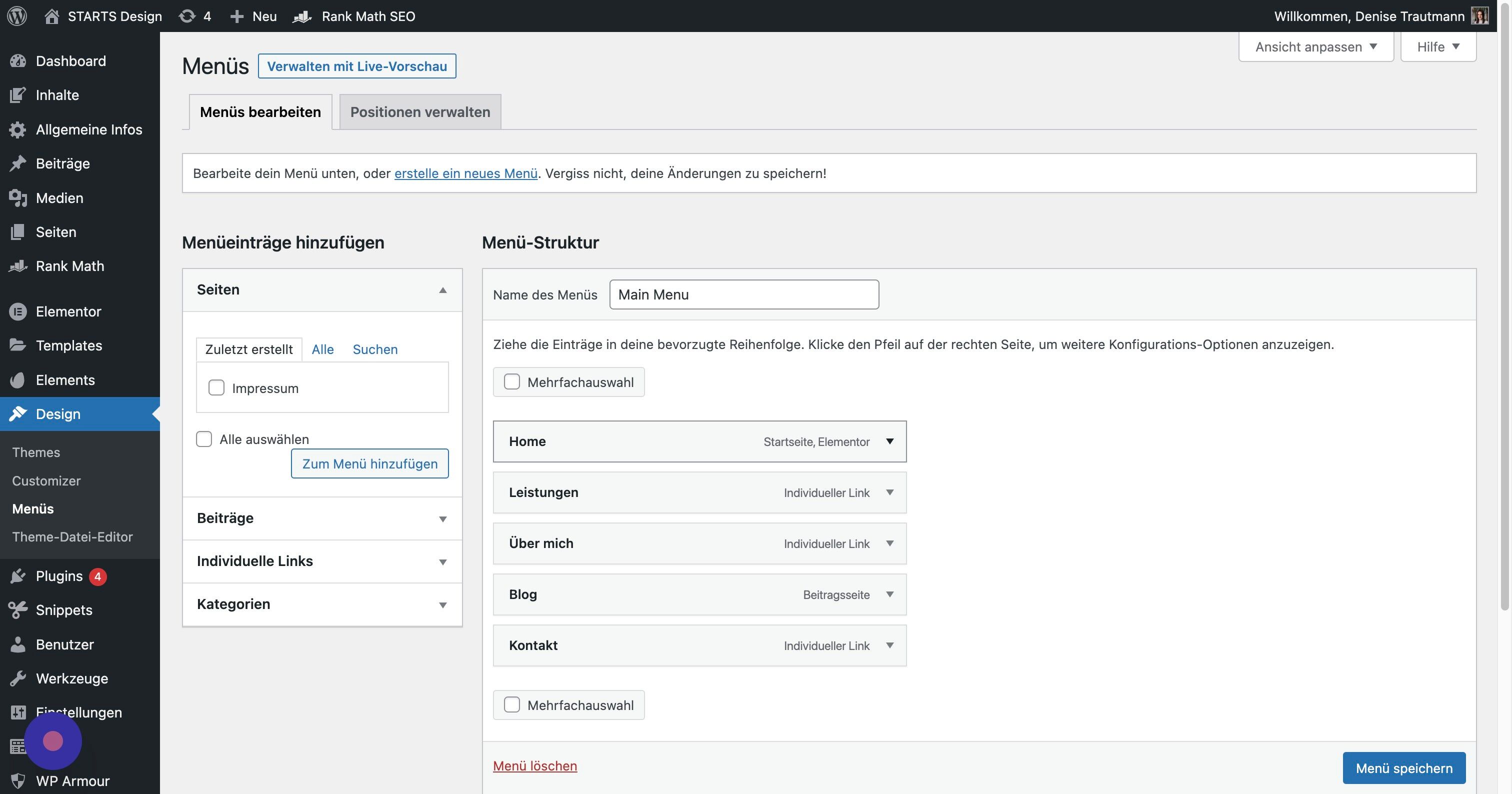Expand the Blog menu item arrow
The image size is (1512, 794).
pyautogui.click(x=890, y=594)
